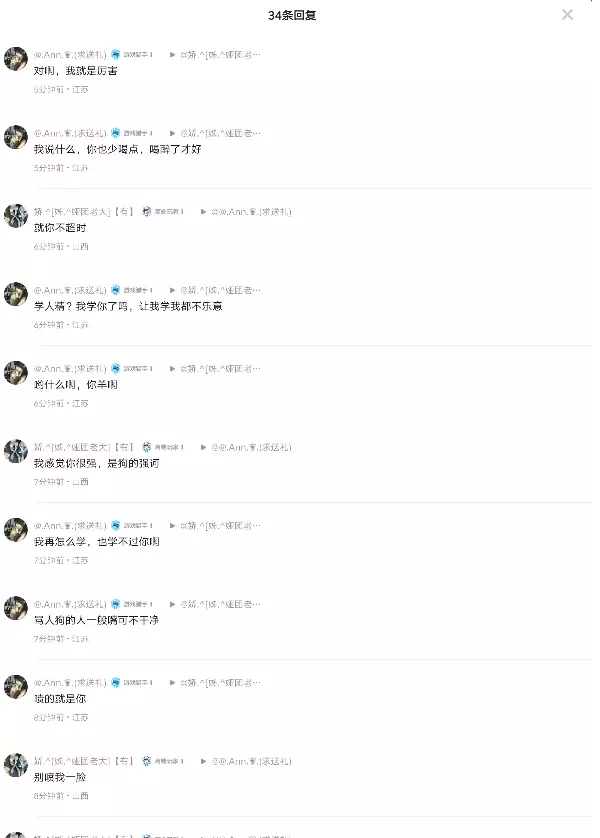Tap blue badge icon on 我说什么 comment row
Viewport: 600px width, 838px height.
pyautogui.click(x=115, y=133)
